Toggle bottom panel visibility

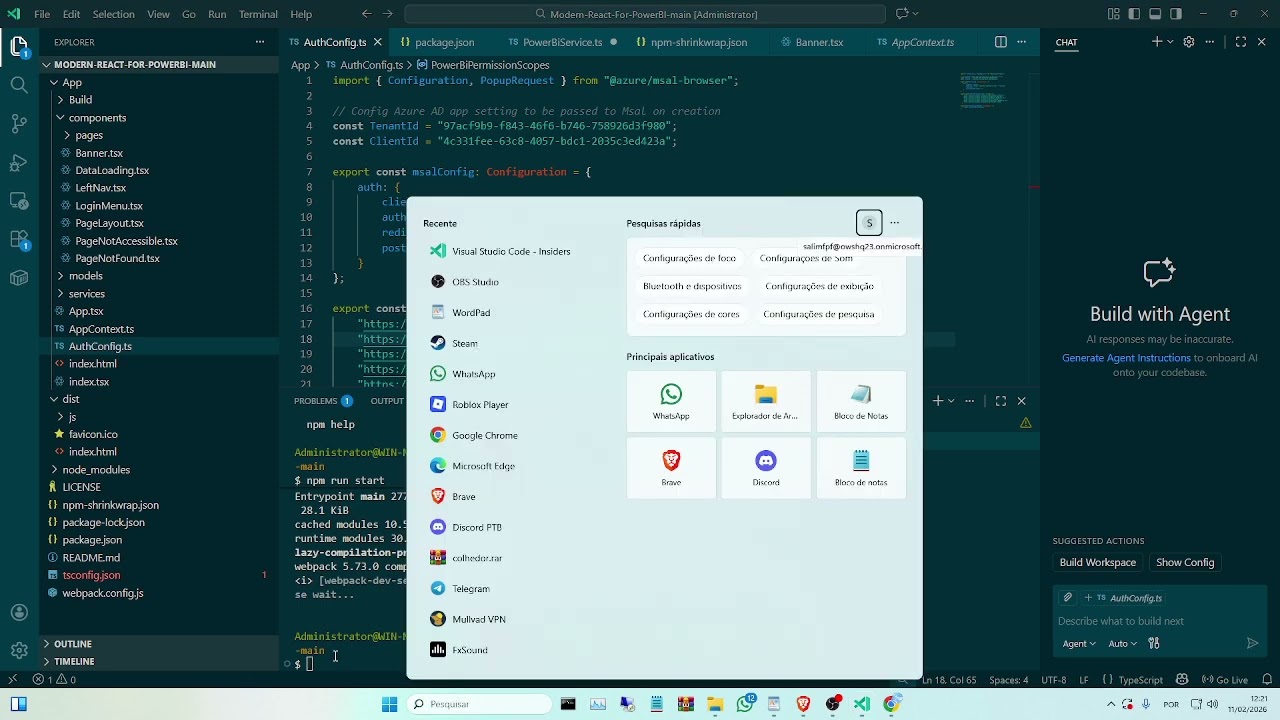(x=1155, y=14)
